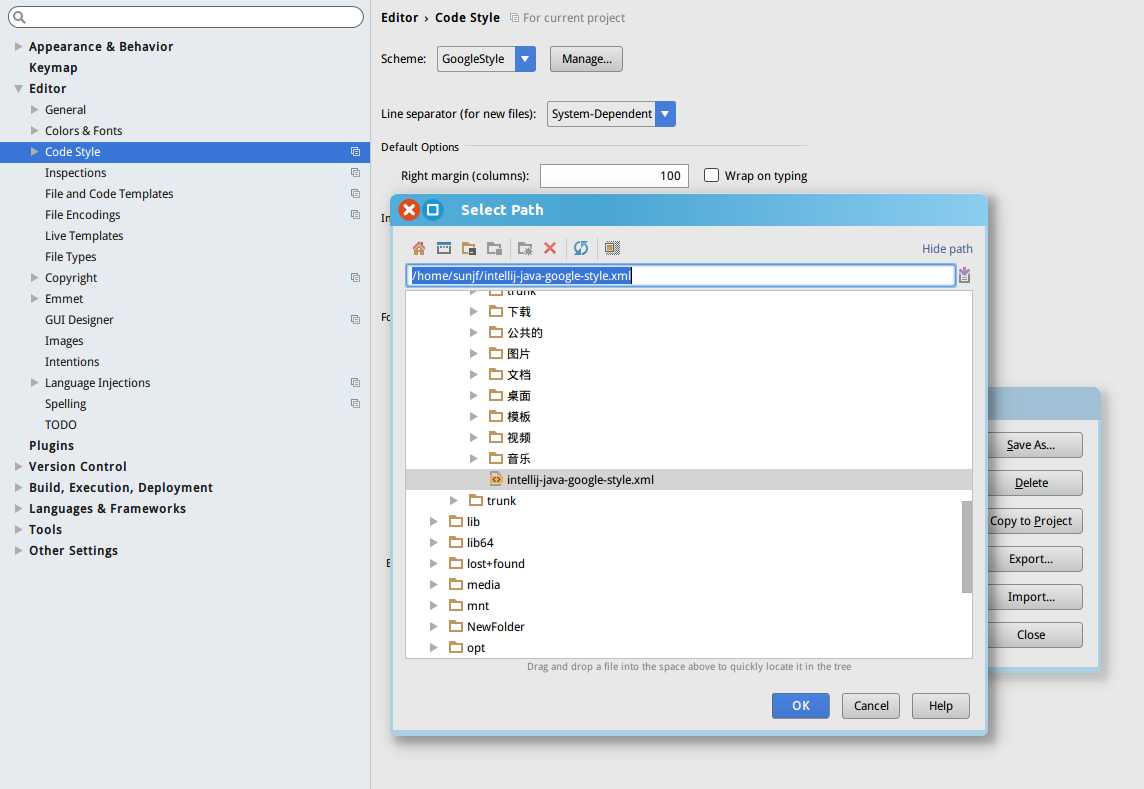Click the search magnifier icon in settings

pos(20,17)
